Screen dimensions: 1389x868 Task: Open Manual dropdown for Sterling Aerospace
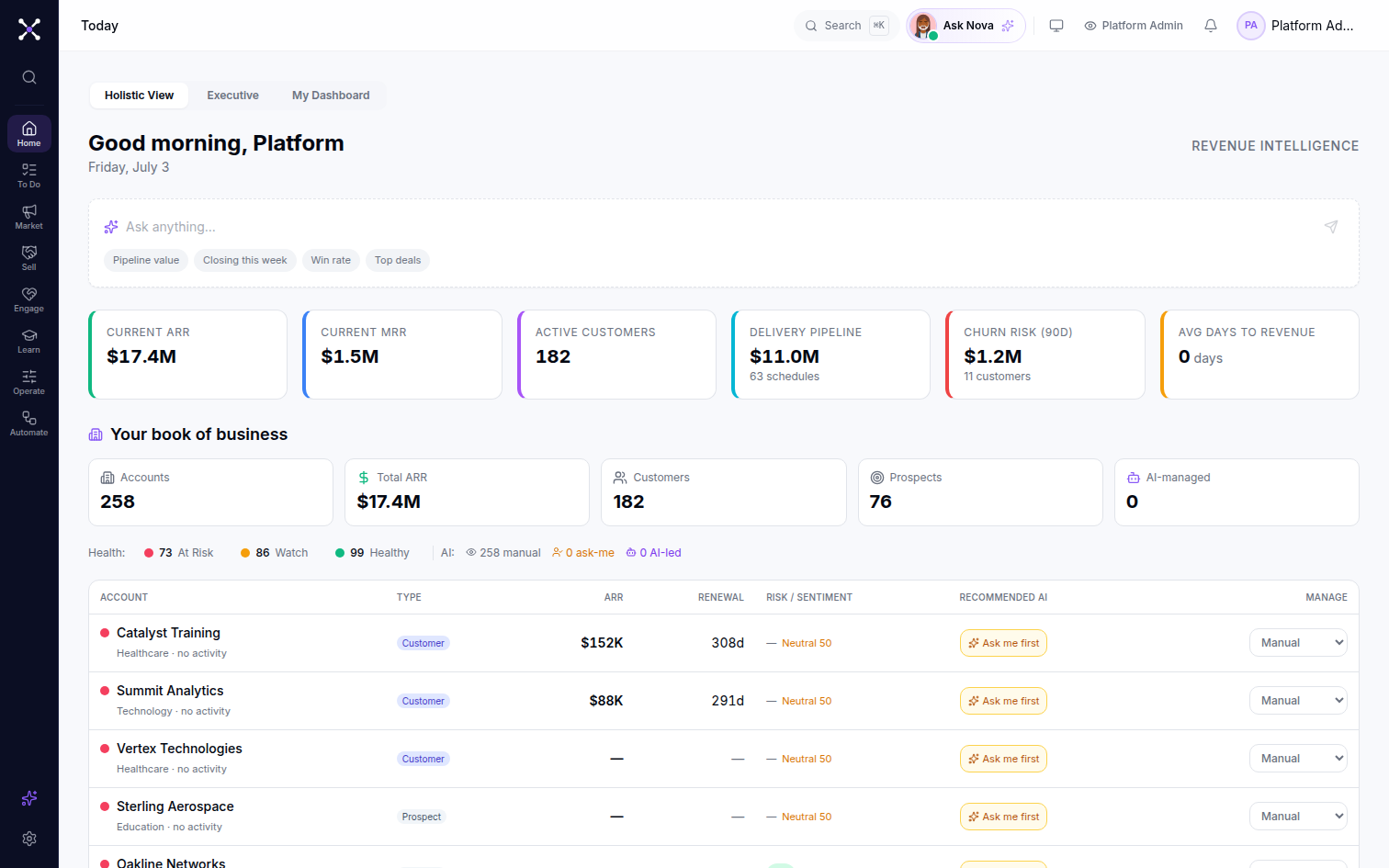(1298, 817)
